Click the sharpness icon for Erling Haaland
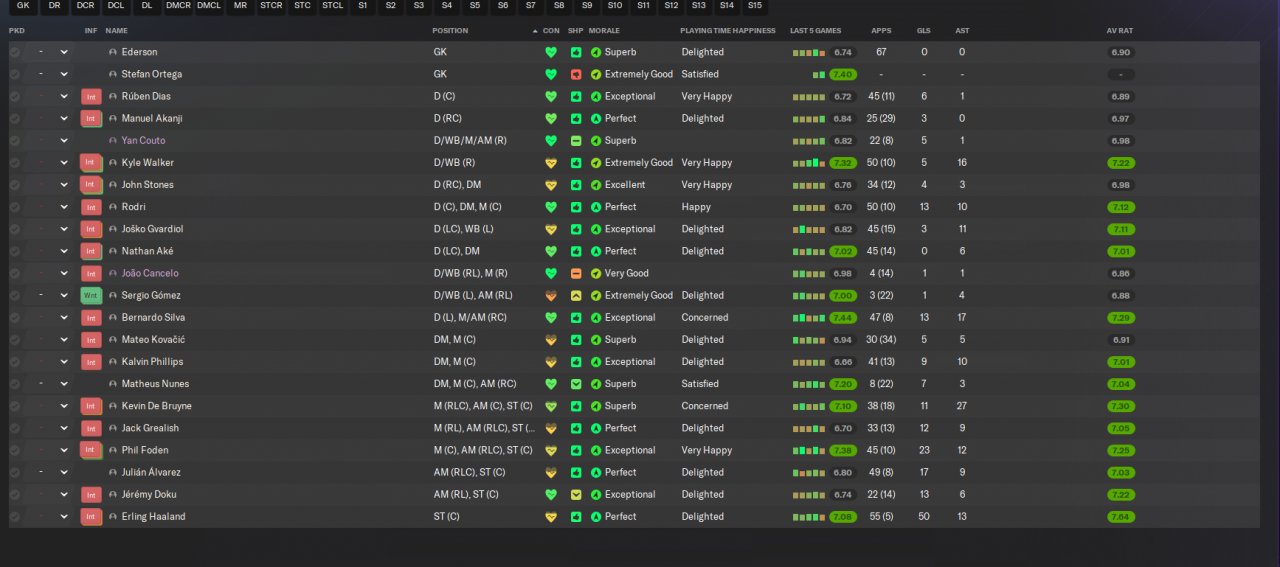1280x567 pixels. (576, 516)
